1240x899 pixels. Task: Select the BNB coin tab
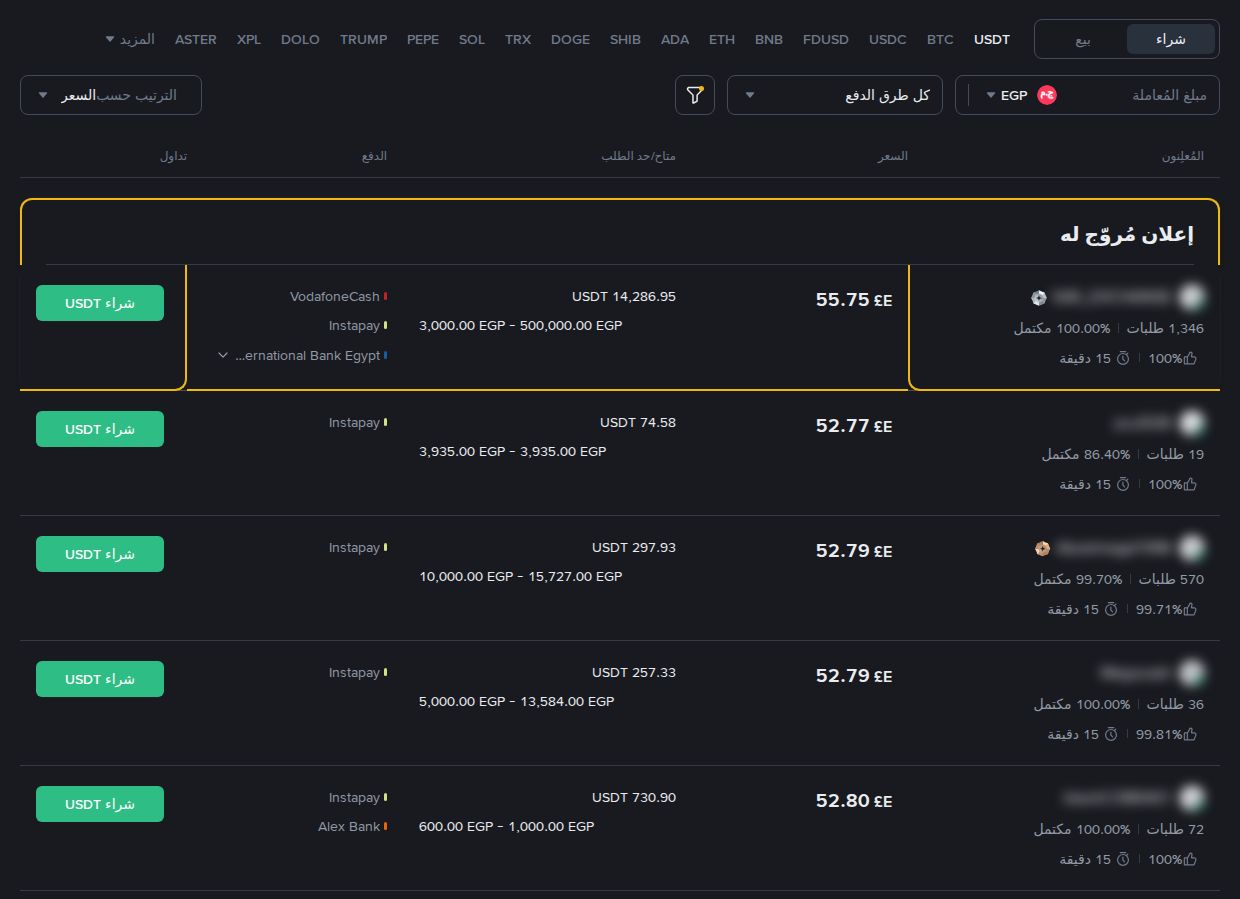click(769, 40)
